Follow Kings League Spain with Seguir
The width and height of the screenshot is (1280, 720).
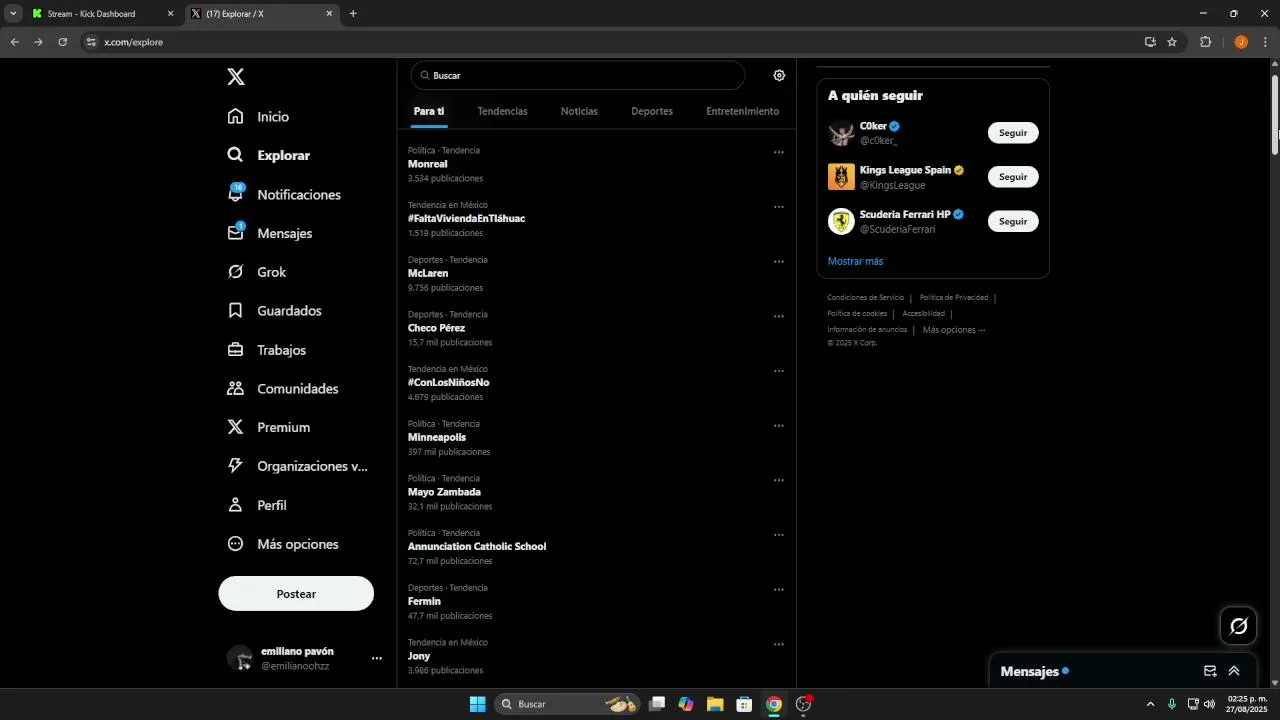[1013, 177]
